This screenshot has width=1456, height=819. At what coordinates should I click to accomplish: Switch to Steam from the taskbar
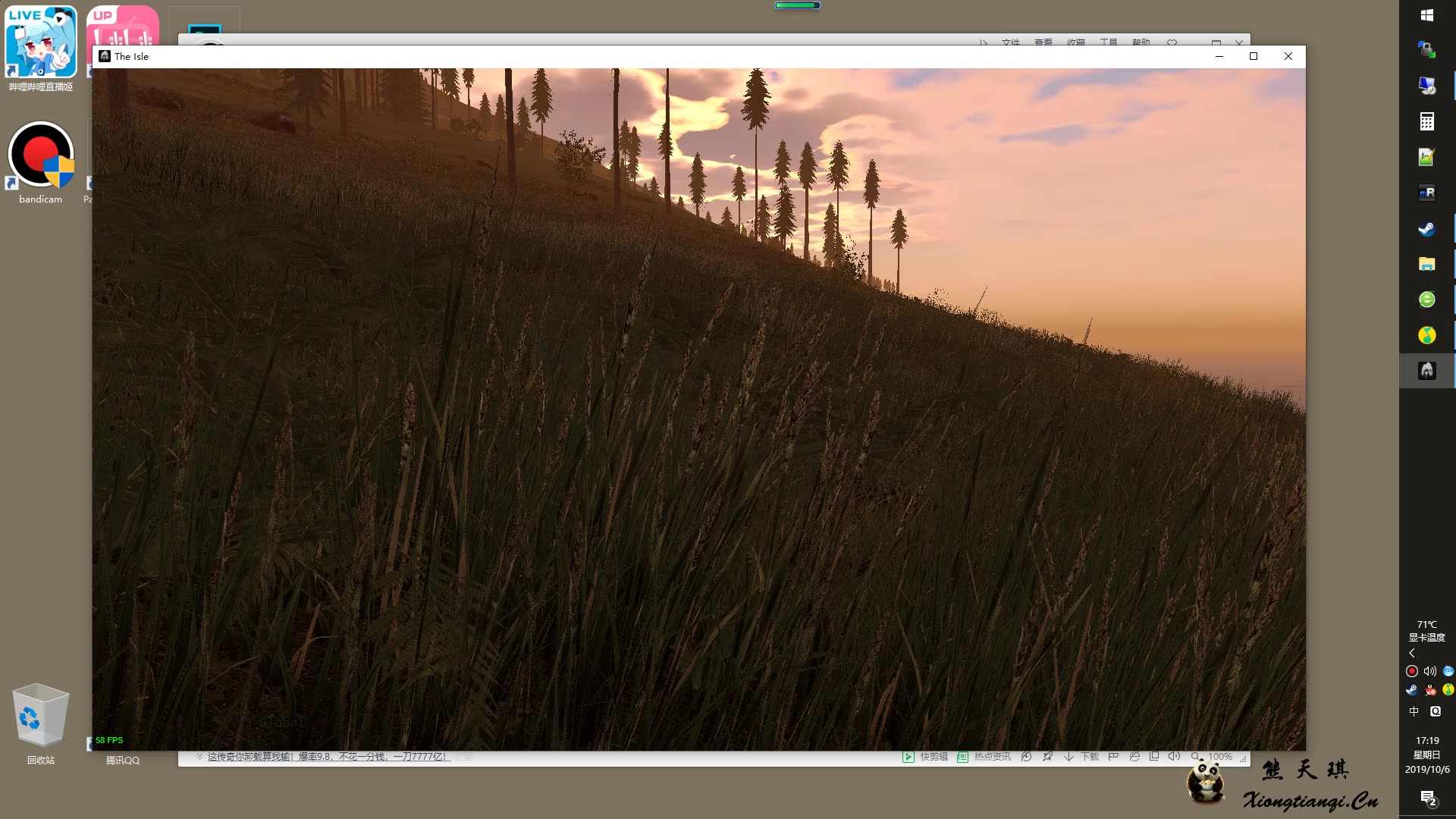pyautogui.click(x=1426, y=228)
